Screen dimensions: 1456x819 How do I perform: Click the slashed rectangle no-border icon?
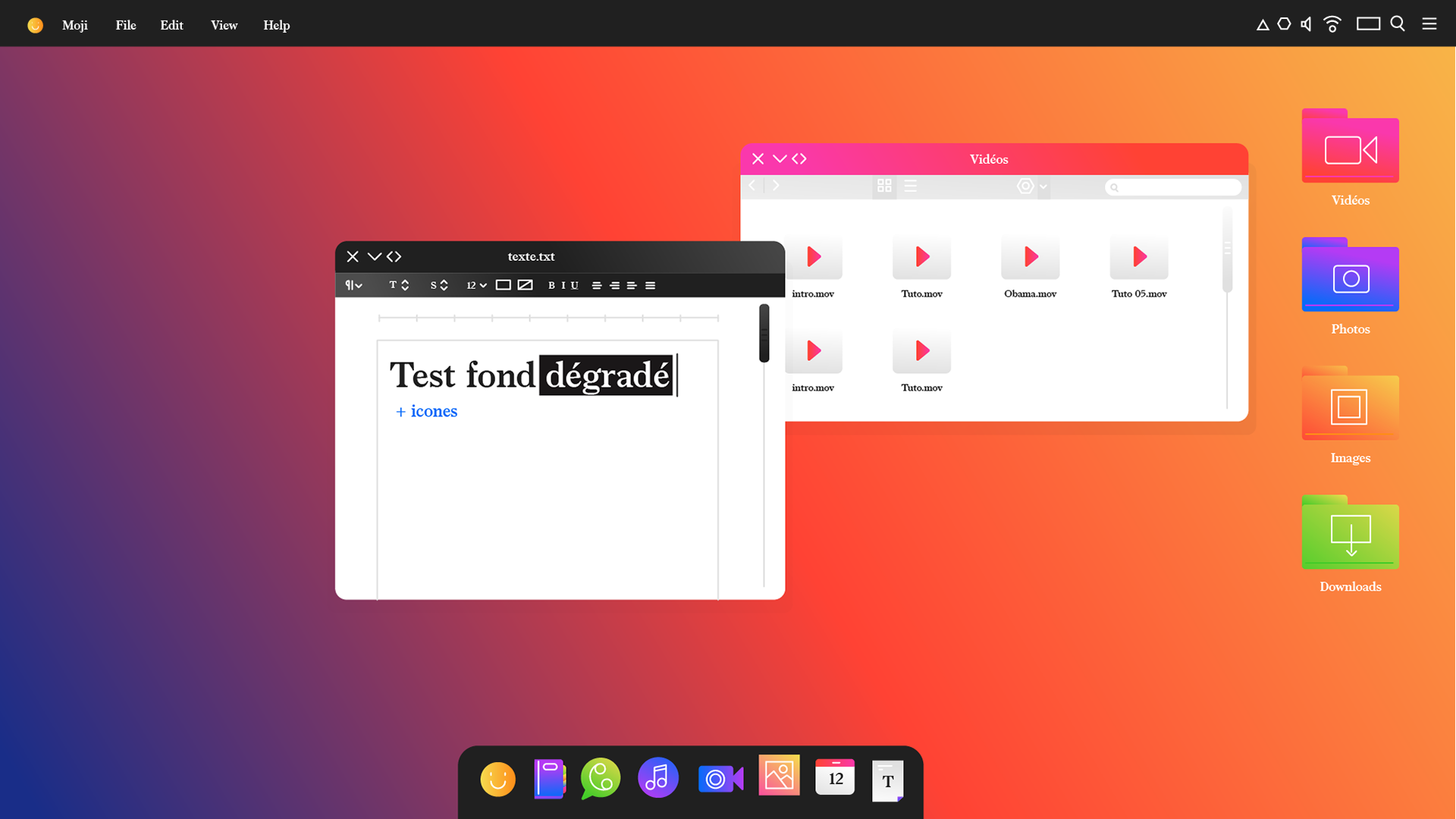pos(525,286)
